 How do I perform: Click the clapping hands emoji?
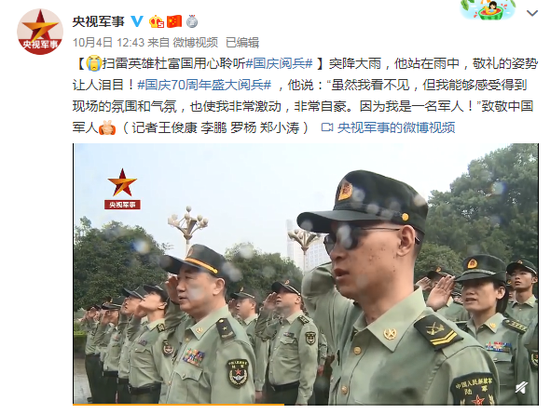pyautogui.click(x=107, y=128)
